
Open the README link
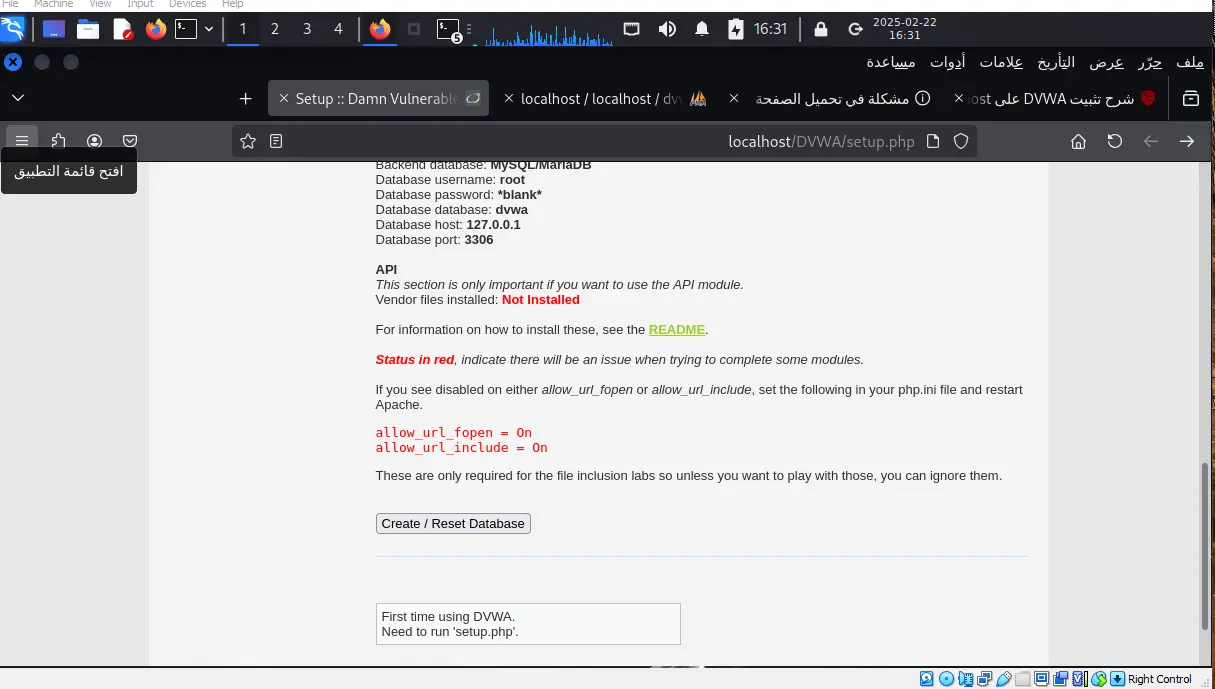click(677, 329)
